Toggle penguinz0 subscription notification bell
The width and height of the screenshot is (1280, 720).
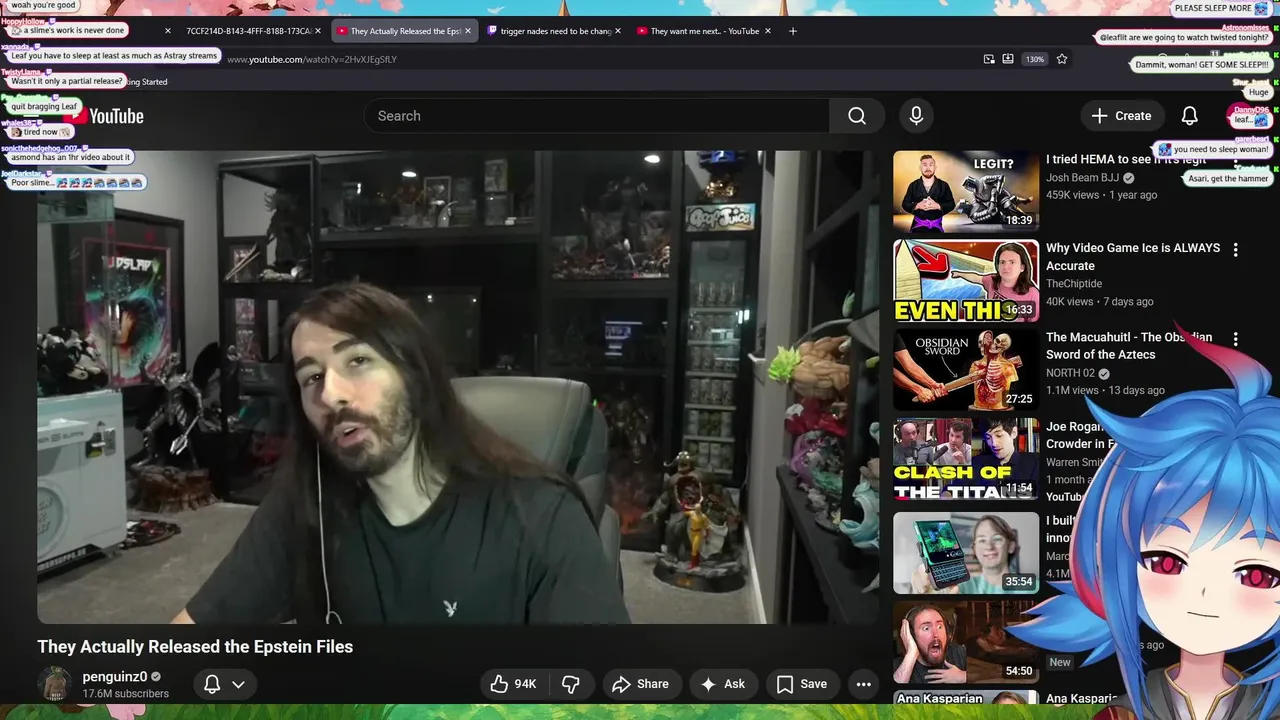pos(212,684)
